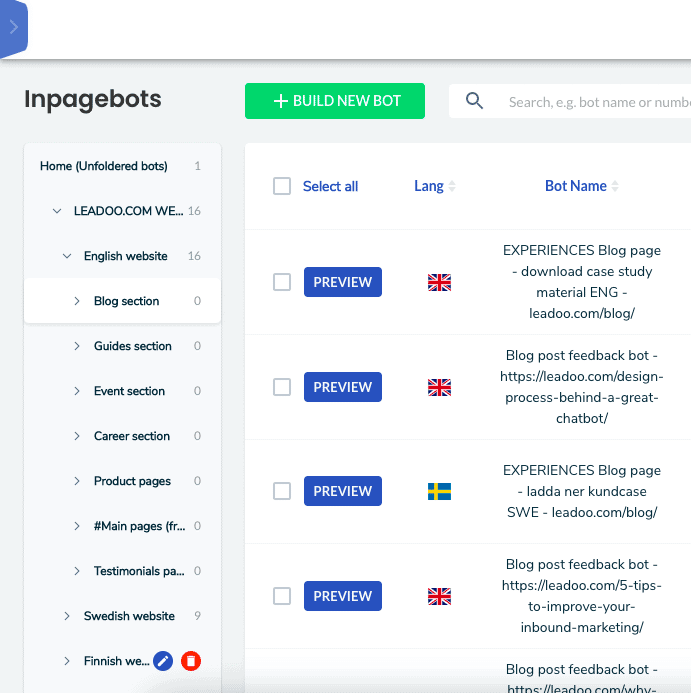Expand the #Main pages folder
691x693 pixels.
coord(76,526)
